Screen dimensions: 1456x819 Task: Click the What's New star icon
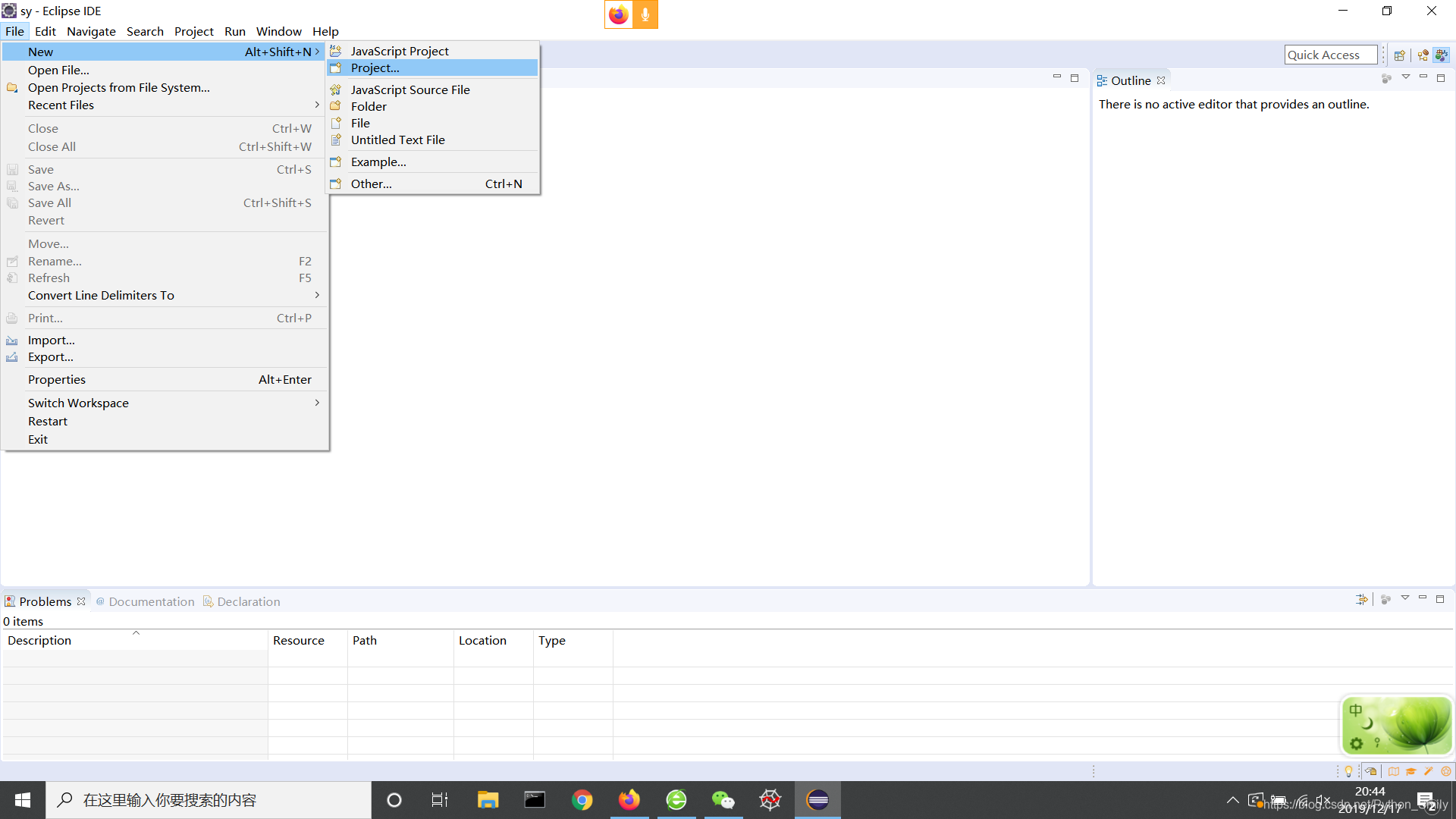[x=1446, y=771]
